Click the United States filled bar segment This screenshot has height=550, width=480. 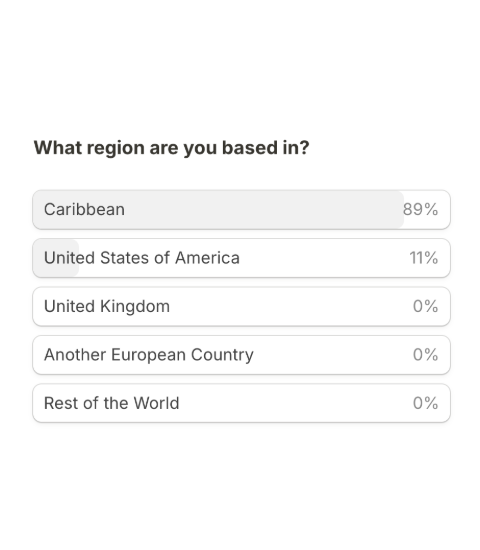pos(56,258)
